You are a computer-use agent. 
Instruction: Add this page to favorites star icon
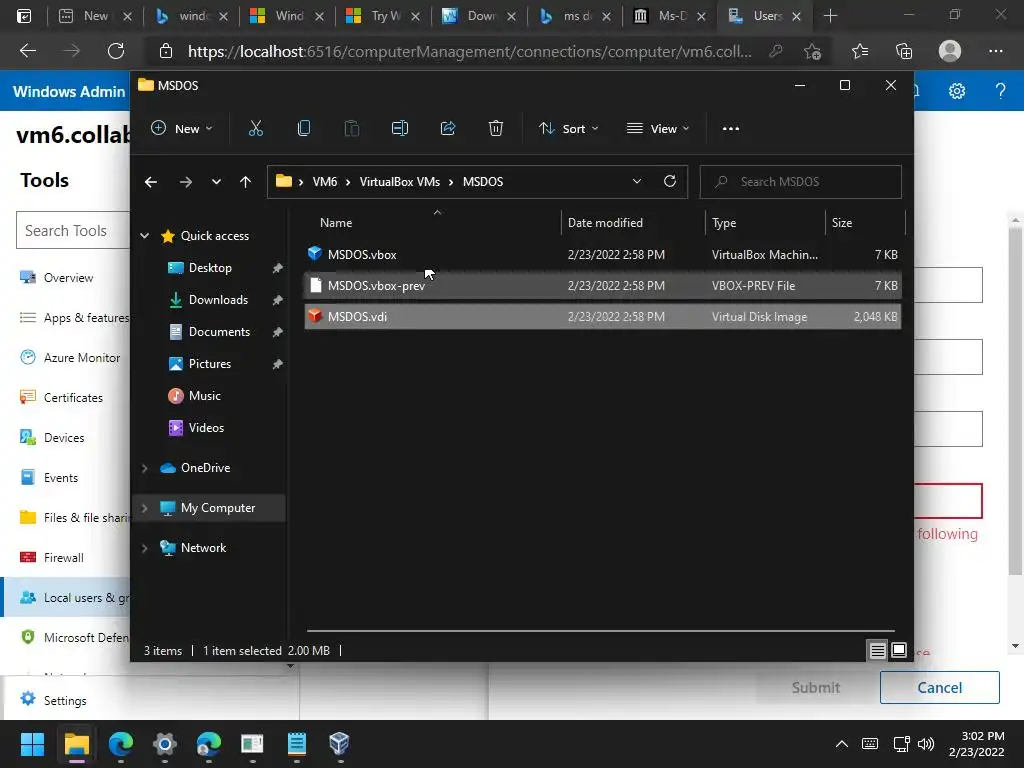(812, 51)
